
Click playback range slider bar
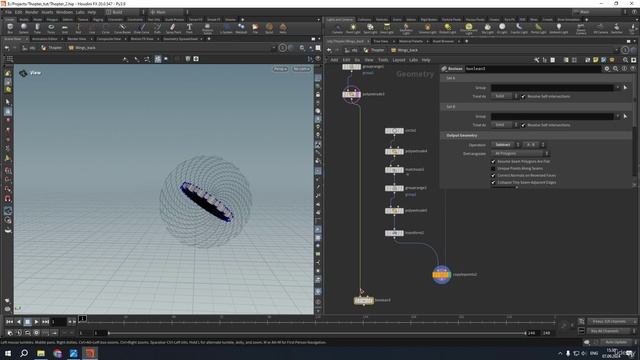point(317,333)
